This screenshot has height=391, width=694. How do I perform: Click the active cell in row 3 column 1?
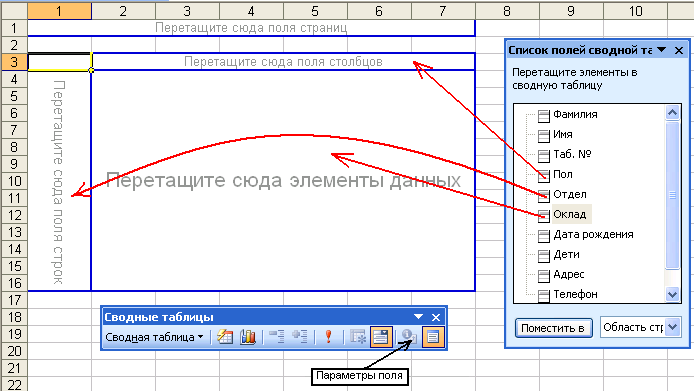(x=59, y=62)
